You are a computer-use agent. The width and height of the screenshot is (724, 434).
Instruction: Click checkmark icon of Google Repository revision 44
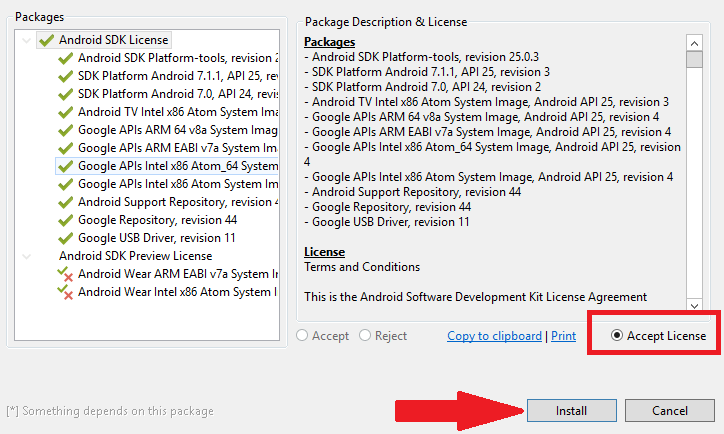pos(66,220)
